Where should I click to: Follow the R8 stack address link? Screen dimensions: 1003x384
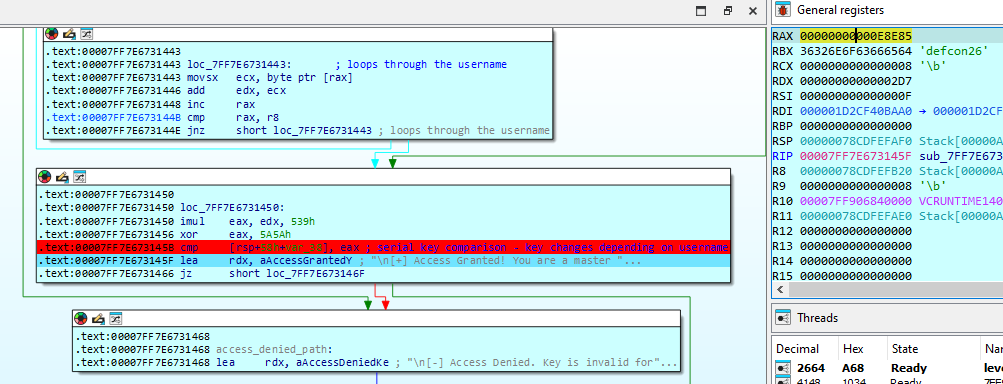coord(856,172)
